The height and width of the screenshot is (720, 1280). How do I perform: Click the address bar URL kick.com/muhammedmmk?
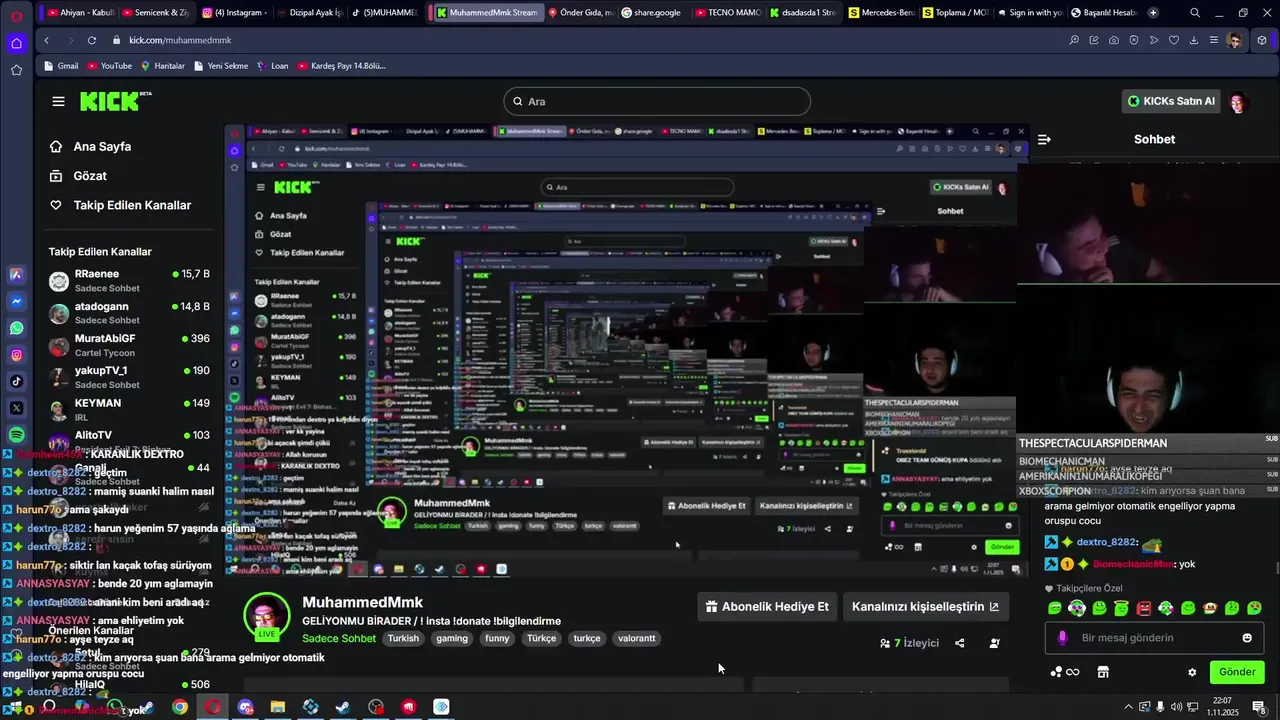click(180, 40)
